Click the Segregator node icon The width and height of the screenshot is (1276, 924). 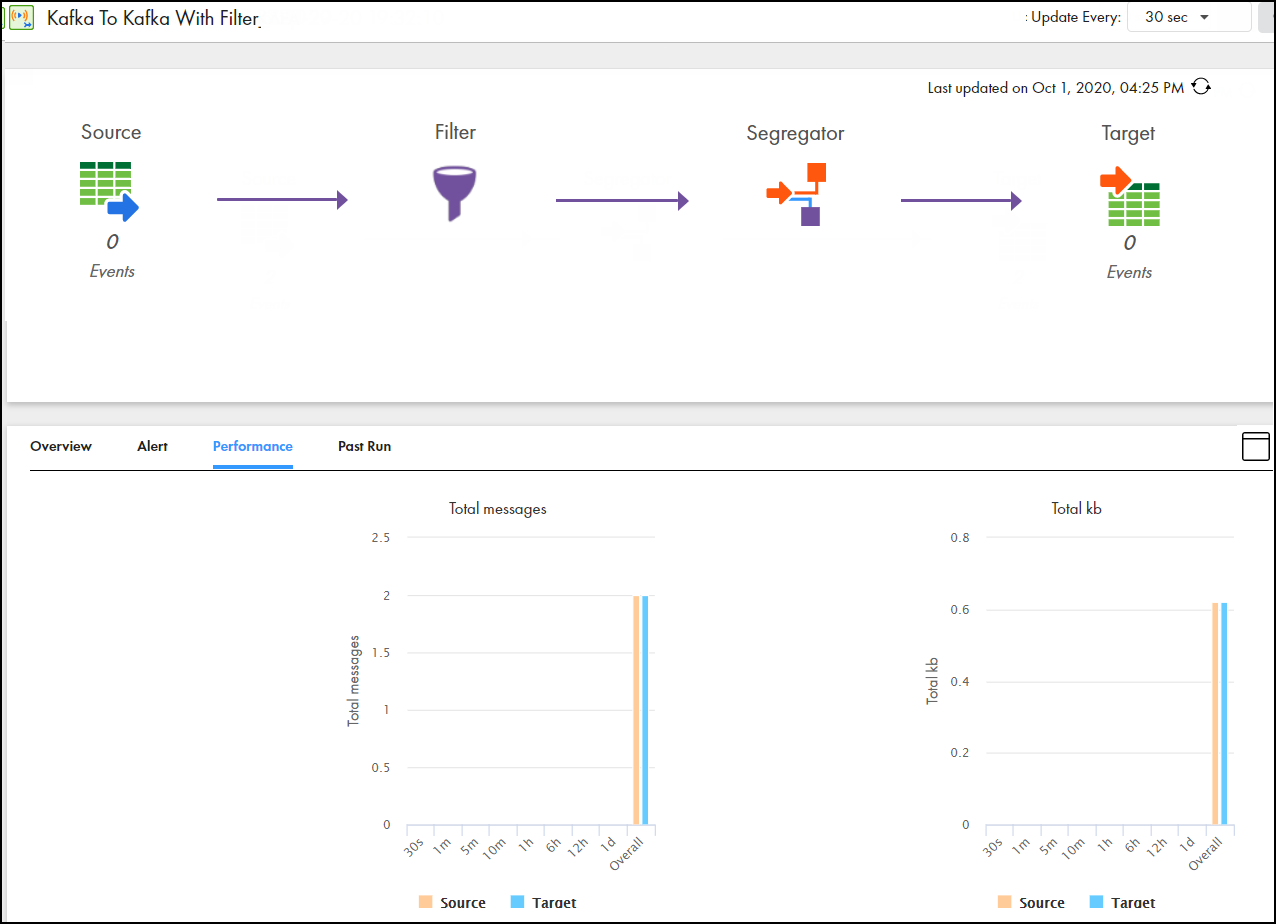pos(796,194)
